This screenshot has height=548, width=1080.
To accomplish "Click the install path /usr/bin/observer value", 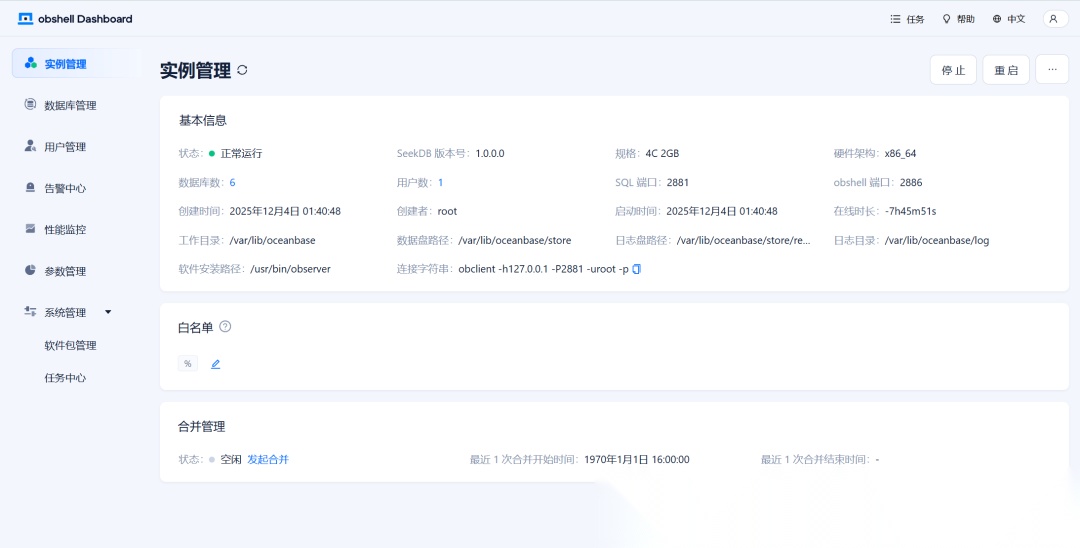I will (290, 269).
